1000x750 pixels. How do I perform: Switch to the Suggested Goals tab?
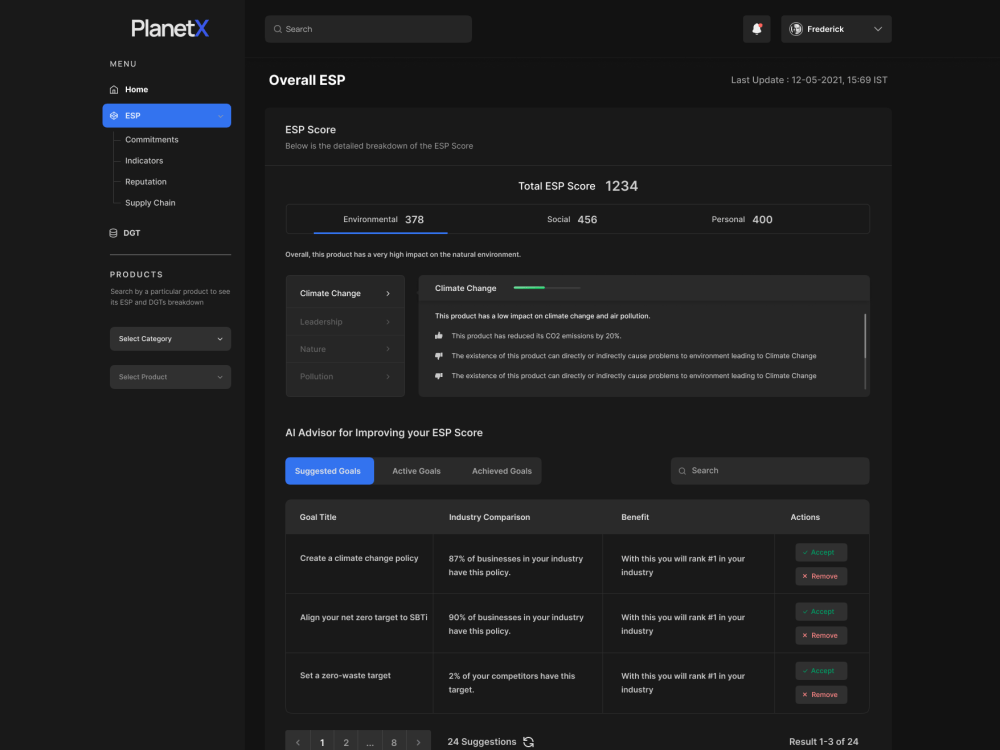pyautogui.click(x=329, y=471)
